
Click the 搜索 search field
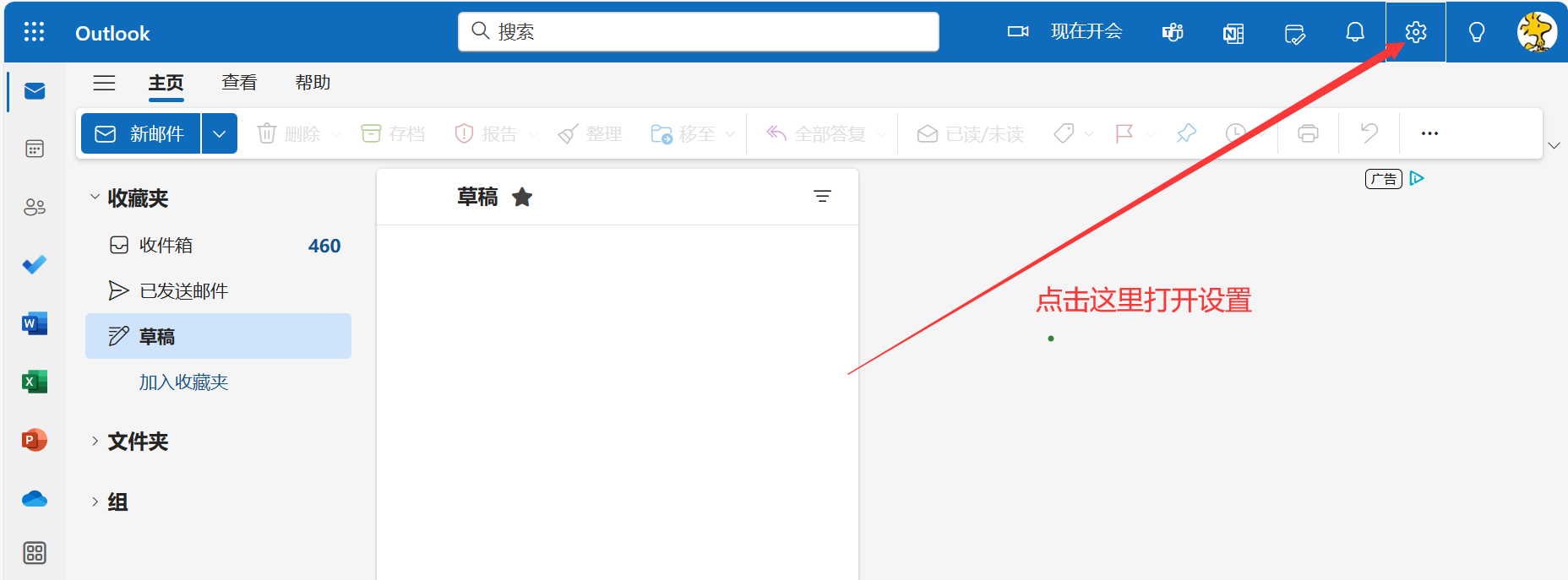tap(699, 31)
